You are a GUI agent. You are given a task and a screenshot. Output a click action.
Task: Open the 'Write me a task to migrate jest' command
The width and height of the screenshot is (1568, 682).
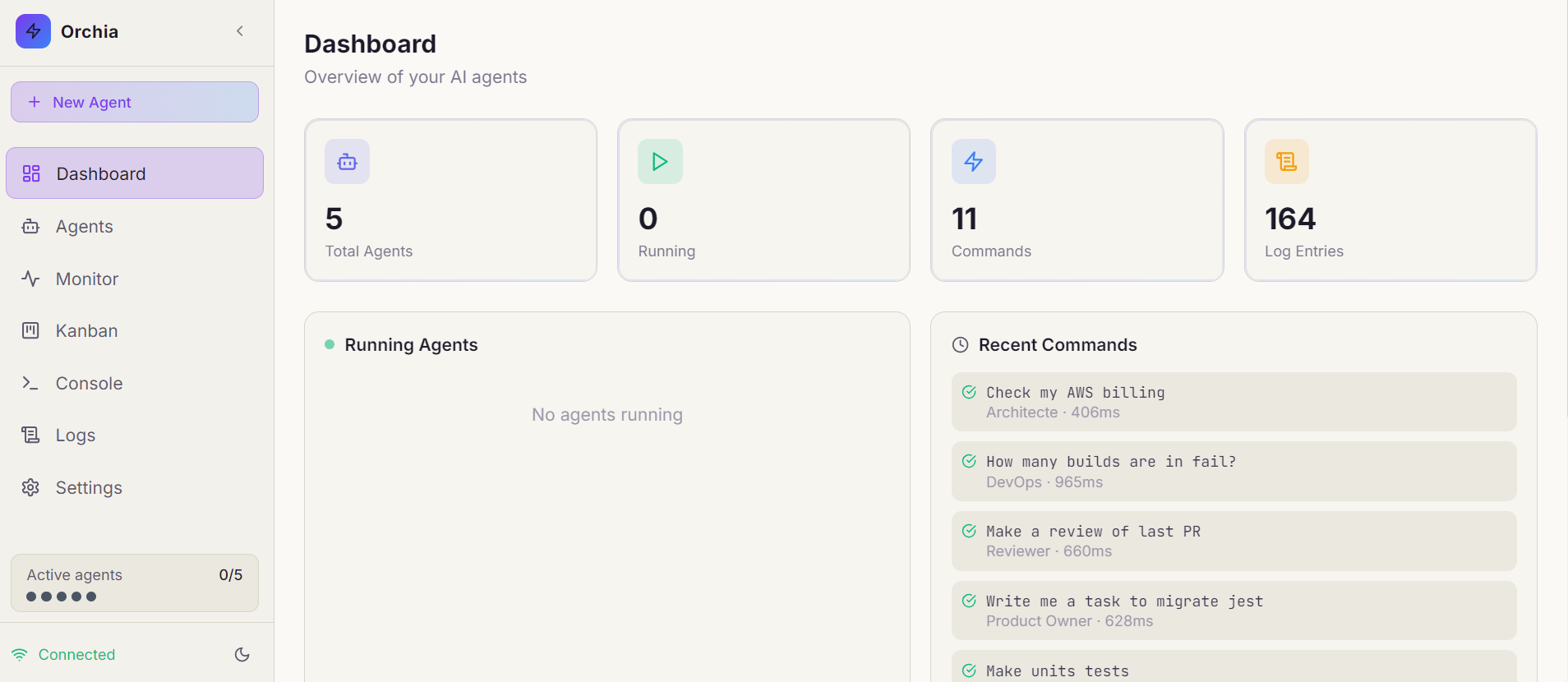(x=1234, y=611)
